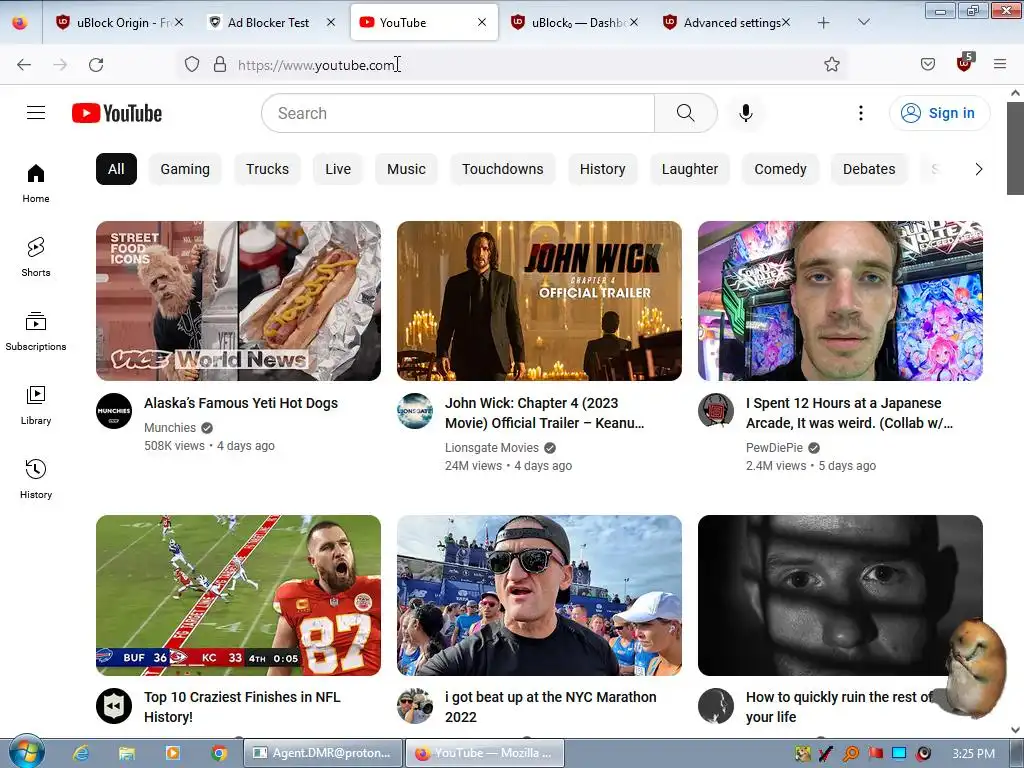Select the Gaming category chip
Viewport: 1024px width, 768px height.
pyautogui.click(x=185, y=169)
